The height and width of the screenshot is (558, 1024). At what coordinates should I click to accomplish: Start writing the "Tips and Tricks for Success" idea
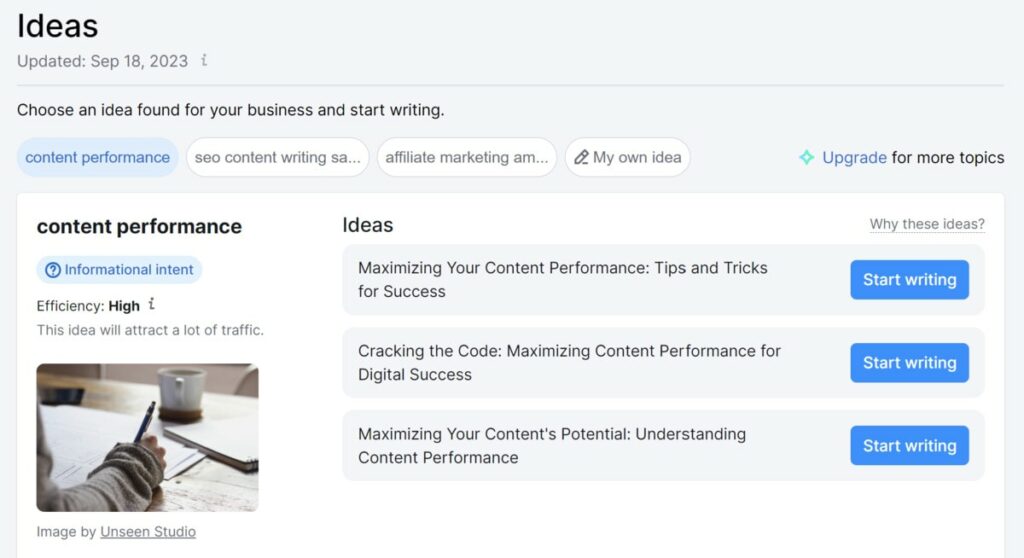click(909, 280)
